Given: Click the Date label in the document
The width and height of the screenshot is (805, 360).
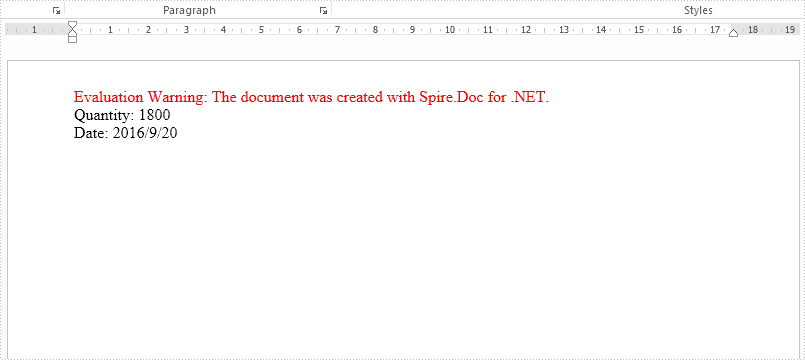Looking at the screenshot, I should point(91,133).
